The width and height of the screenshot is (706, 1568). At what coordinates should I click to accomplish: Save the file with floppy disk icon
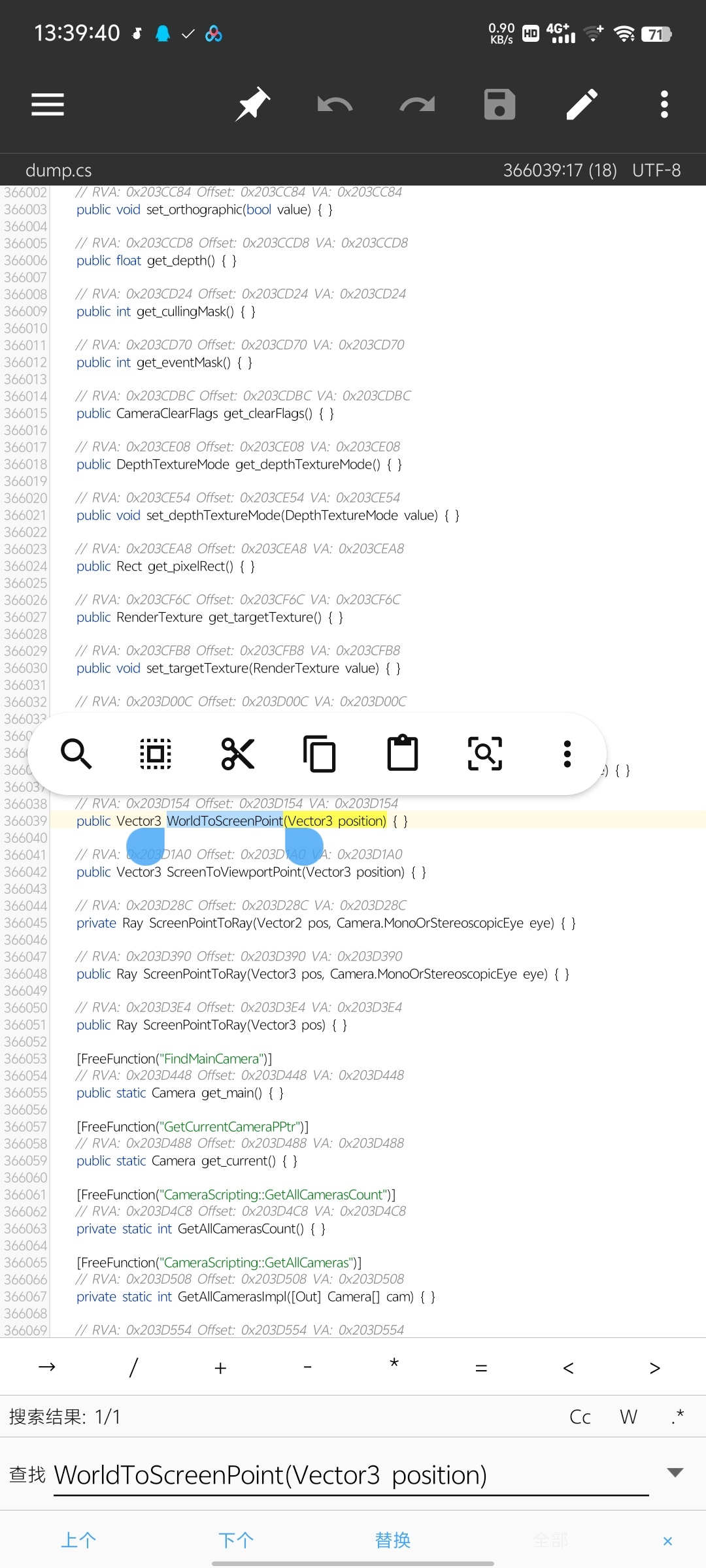pyautogui.click(x=499, y=105)
